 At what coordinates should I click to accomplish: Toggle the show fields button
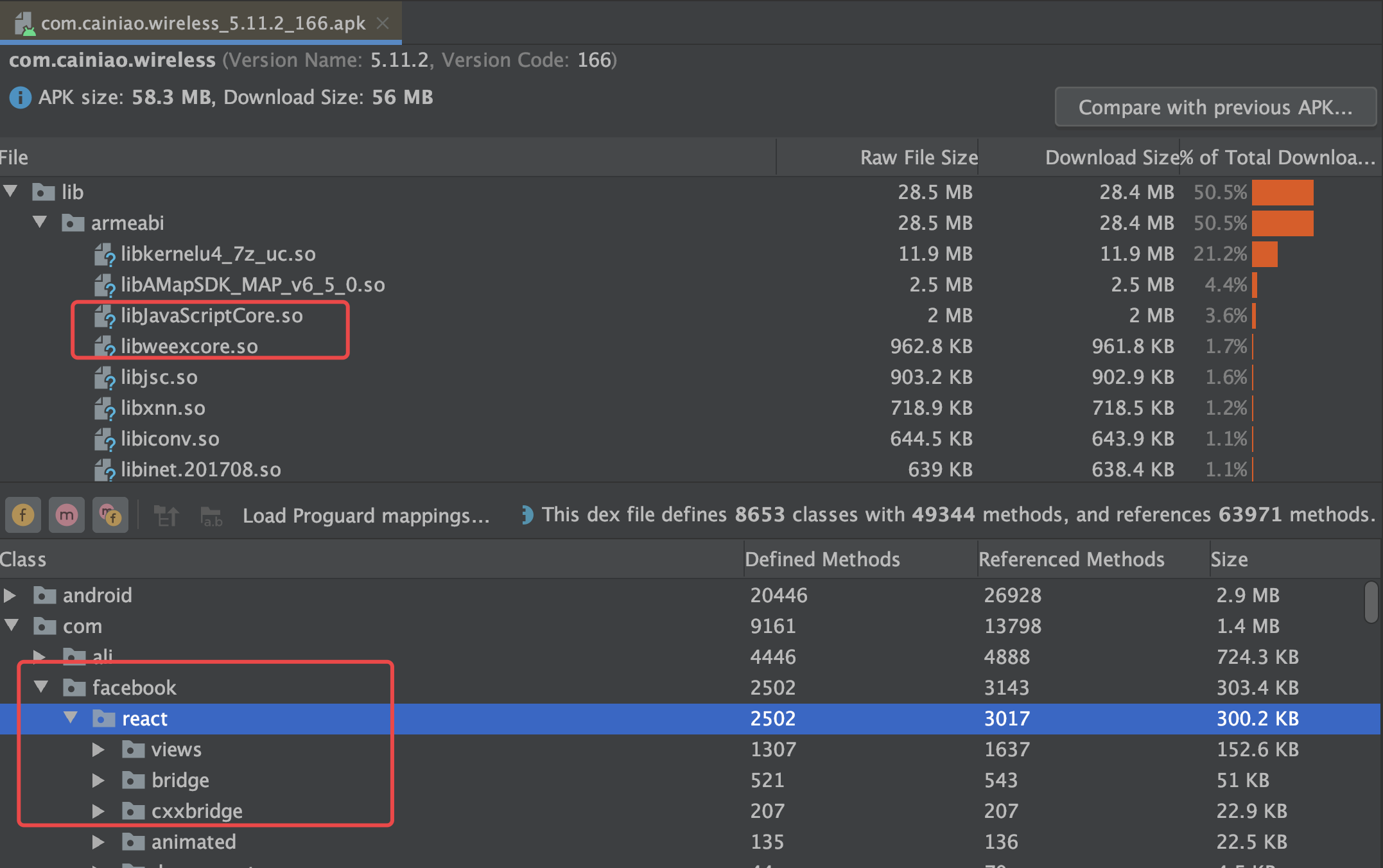pyautogui.click(x=23, y=515)
